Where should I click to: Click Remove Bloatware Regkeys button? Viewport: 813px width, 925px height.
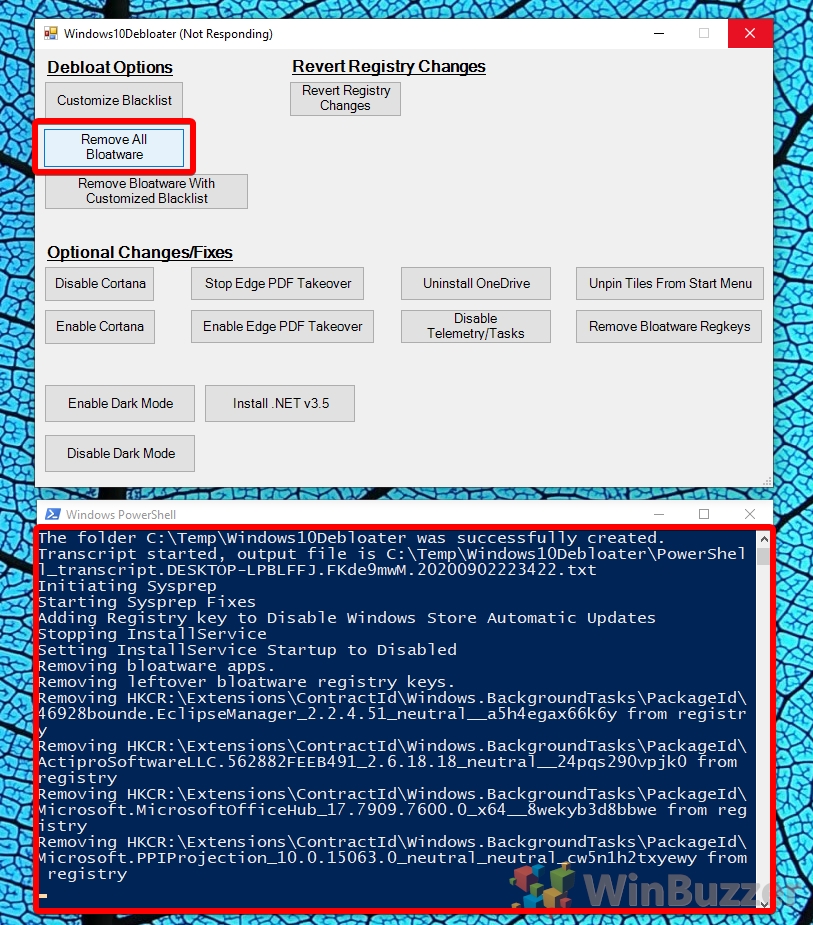tap(669, 327)
